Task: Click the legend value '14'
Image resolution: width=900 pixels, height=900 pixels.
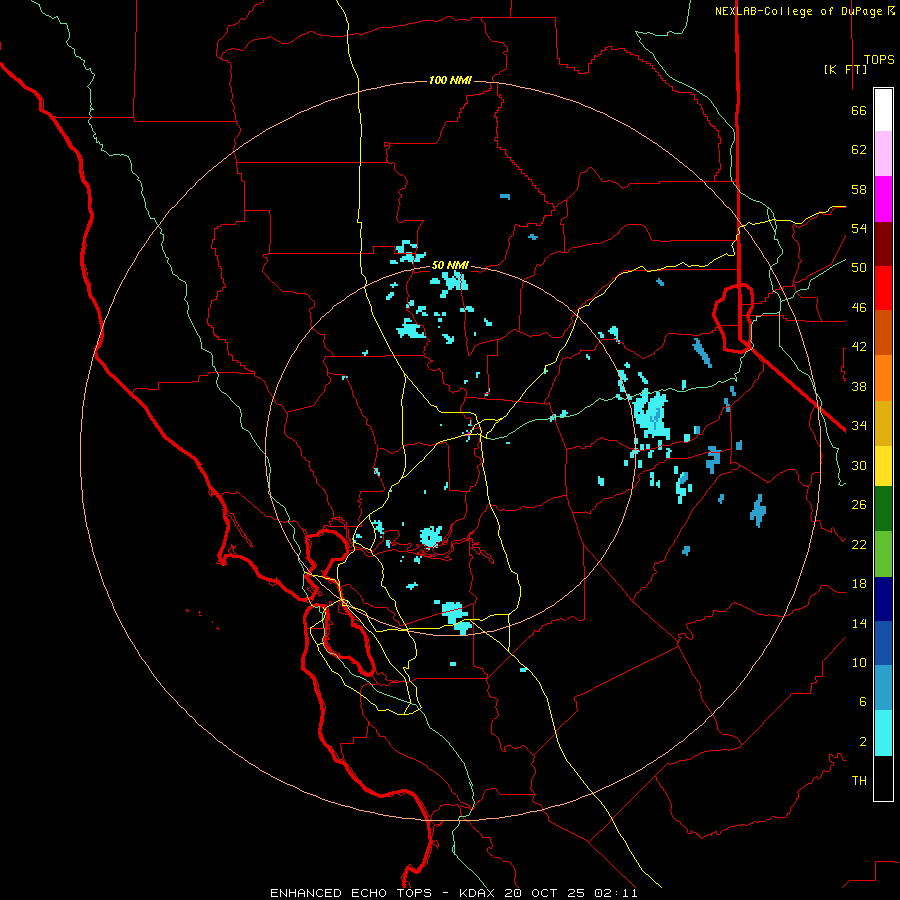Action: point(859,623)
